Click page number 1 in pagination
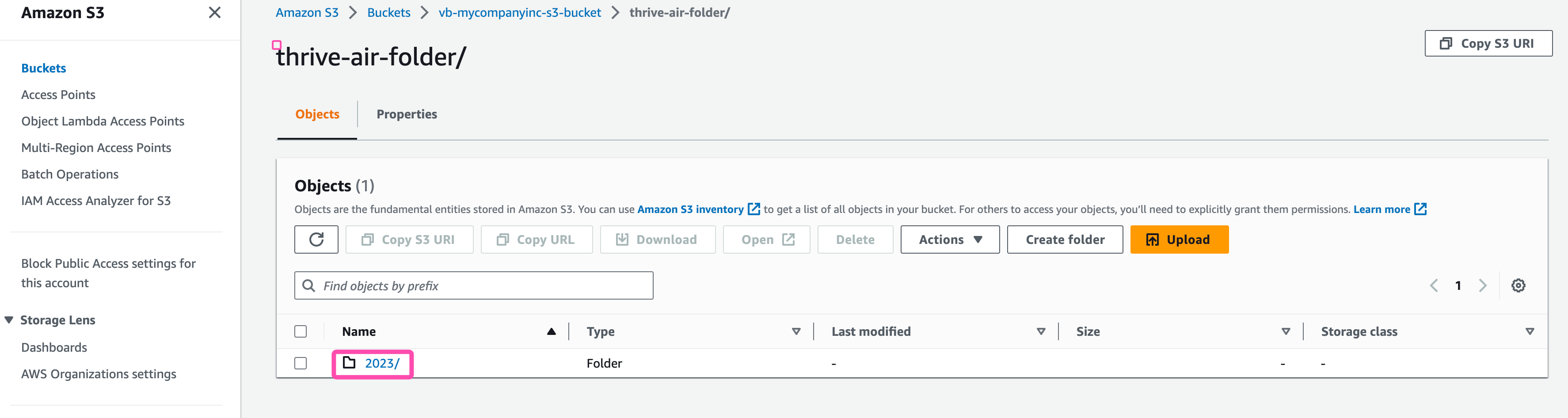 tap(1458, 285)
